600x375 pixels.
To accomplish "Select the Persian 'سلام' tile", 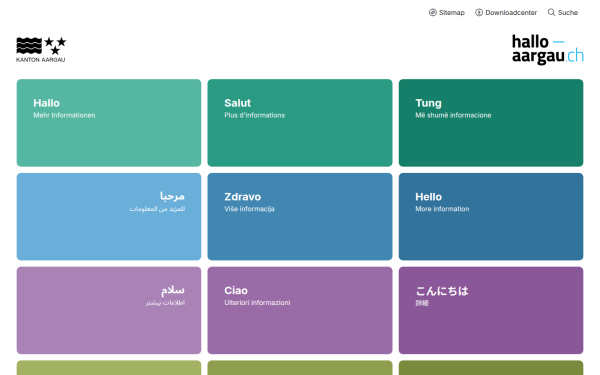I will 109,310.
